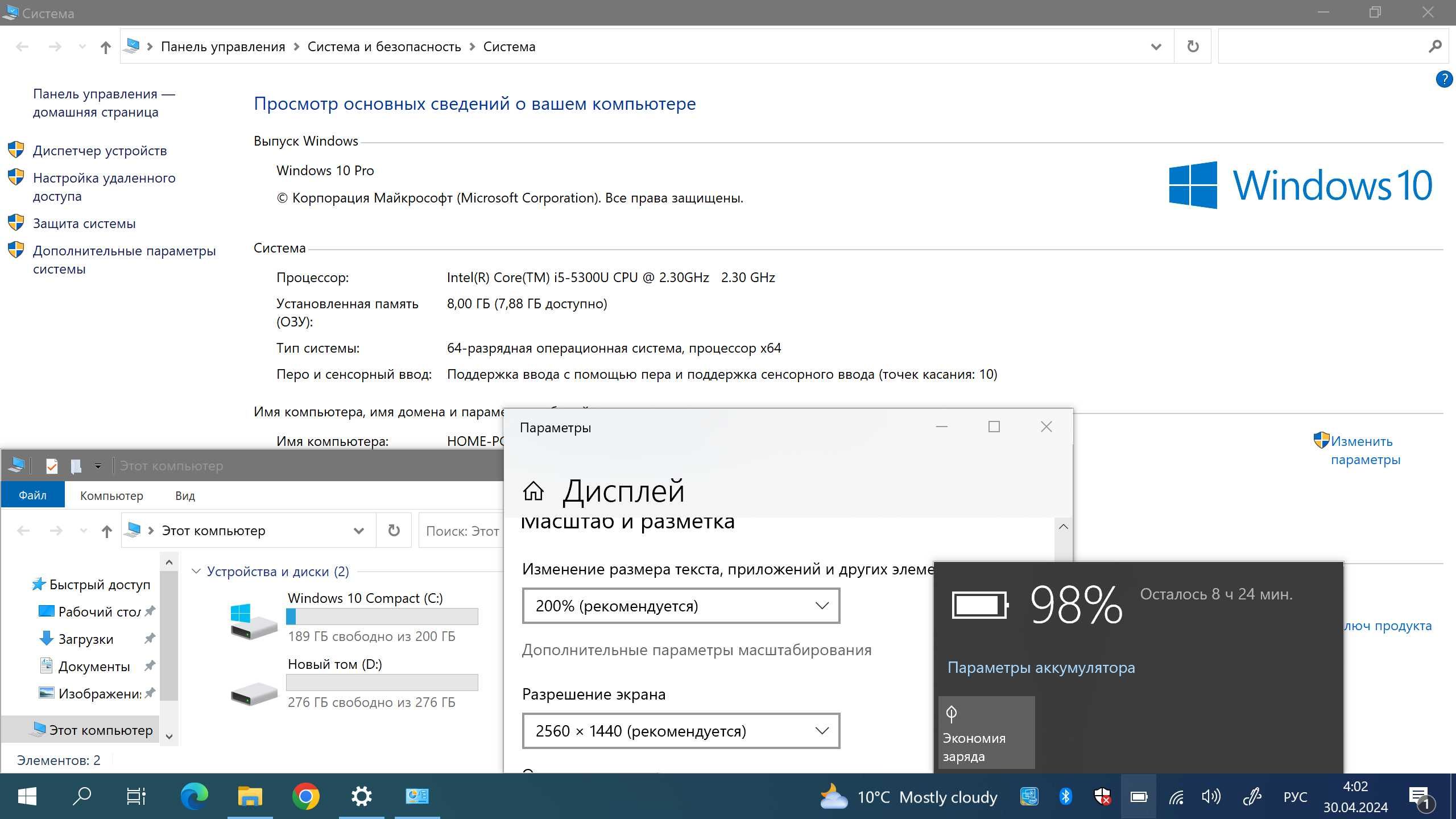Click the Bluetooth tray icon
Screen dimensions: 1456x819
(x=1066, y=796)
